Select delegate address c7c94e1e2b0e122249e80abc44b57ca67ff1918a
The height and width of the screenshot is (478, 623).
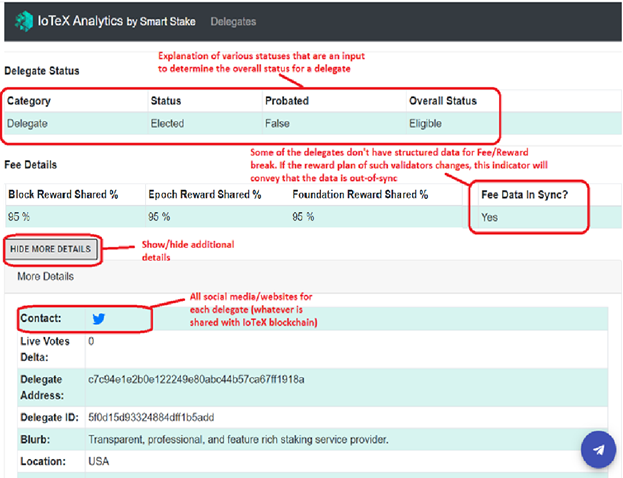[x=196, y=379]
